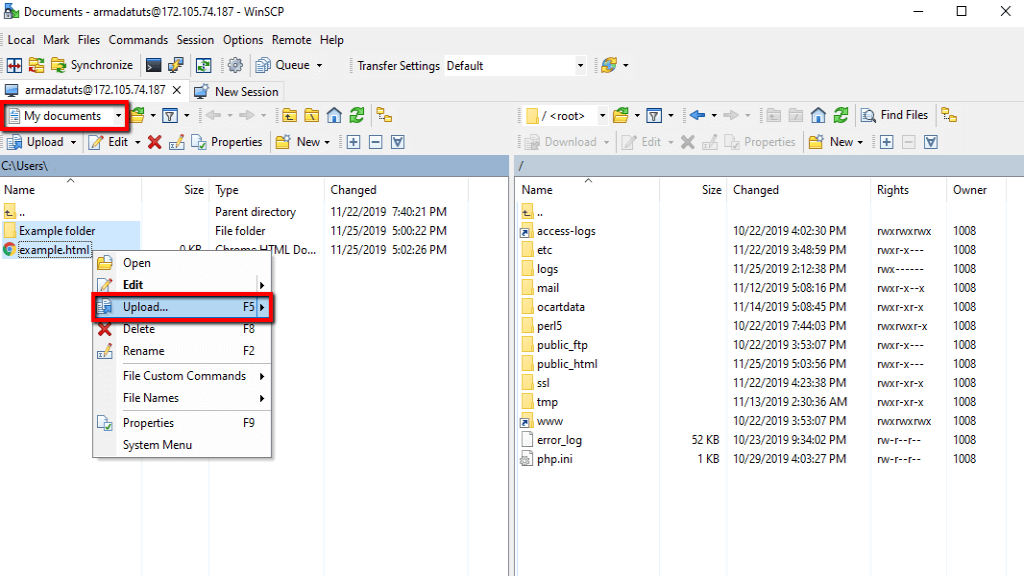Click the local Properties toolbar button
The width and height of the screenshot is (1024, 576).
click(x=227, y=142)
